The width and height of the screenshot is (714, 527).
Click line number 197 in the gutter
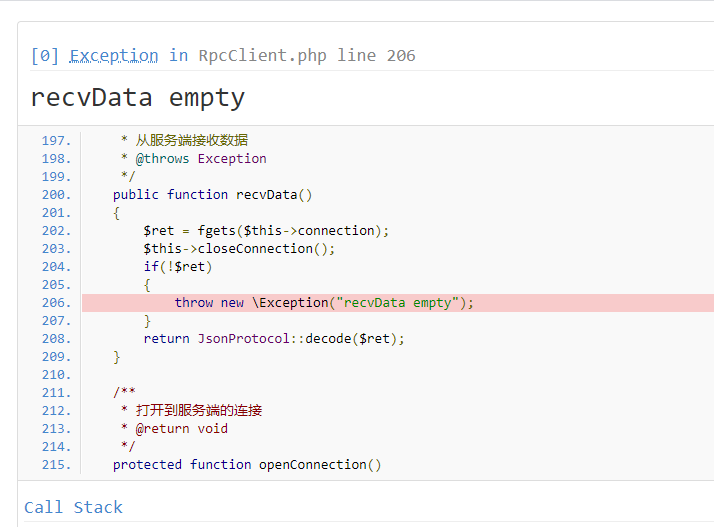coord(56,141)
